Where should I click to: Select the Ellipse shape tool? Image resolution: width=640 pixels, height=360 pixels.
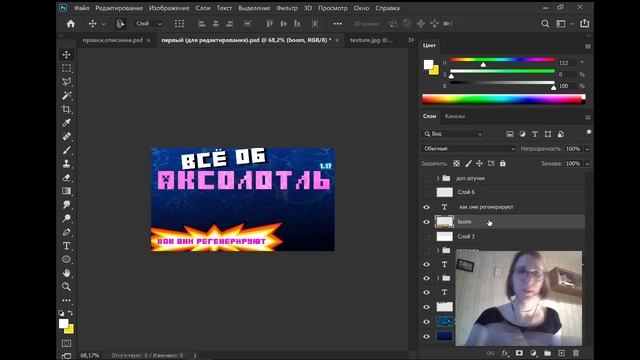[x=67, y=259]
